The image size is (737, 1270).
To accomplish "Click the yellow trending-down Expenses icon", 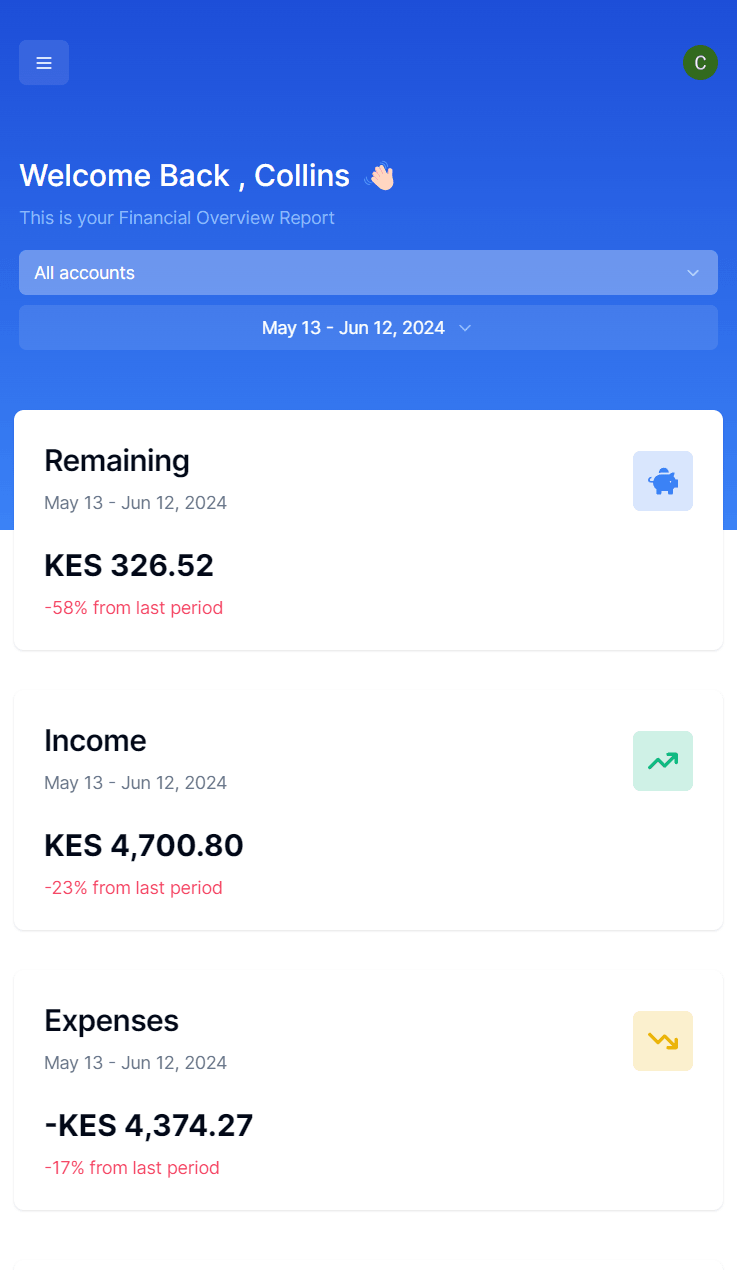I will pyautogui.click(x=663, y=1041).
